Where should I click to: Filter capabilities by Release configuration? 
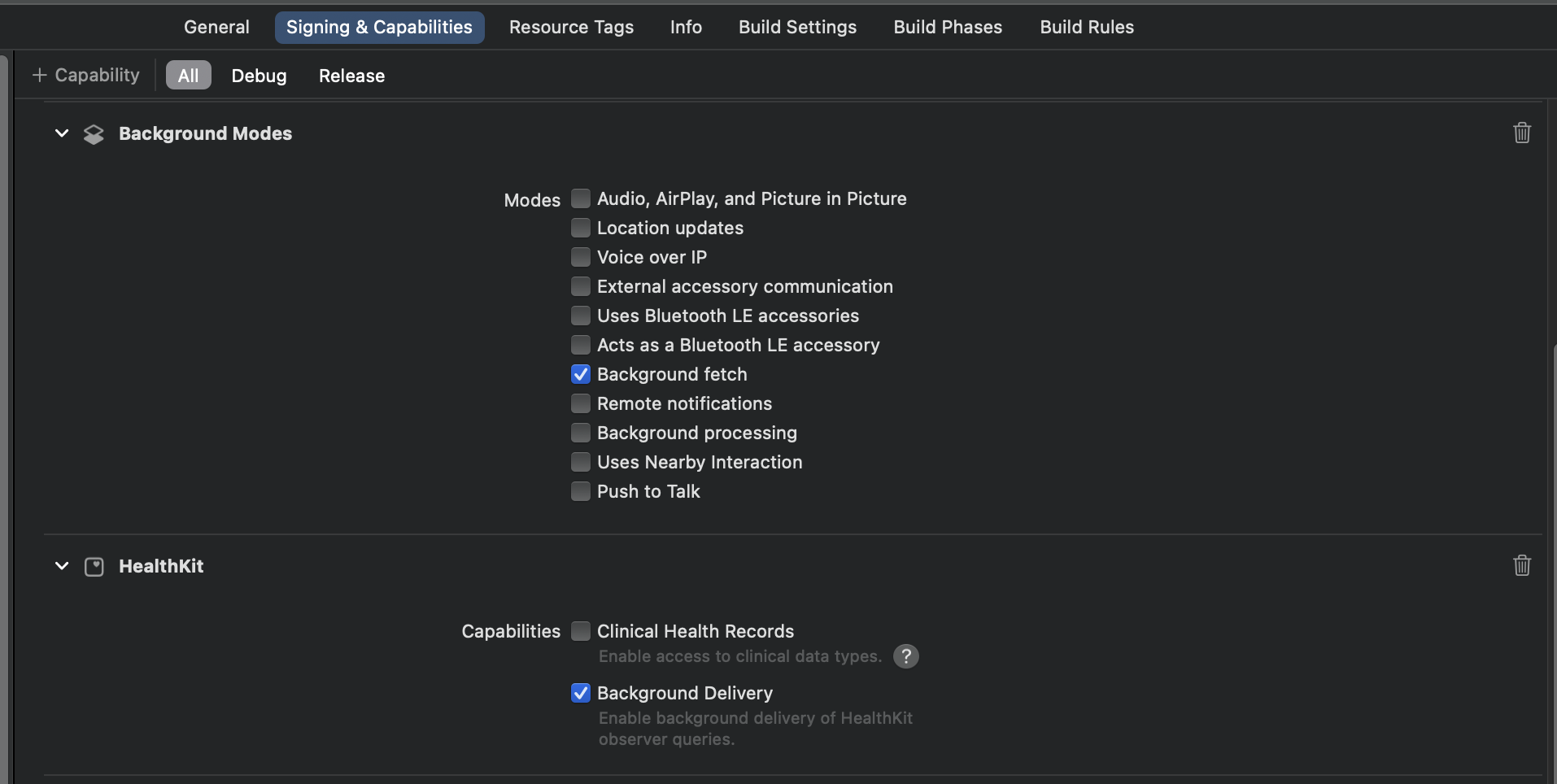(x=351, y=76)
